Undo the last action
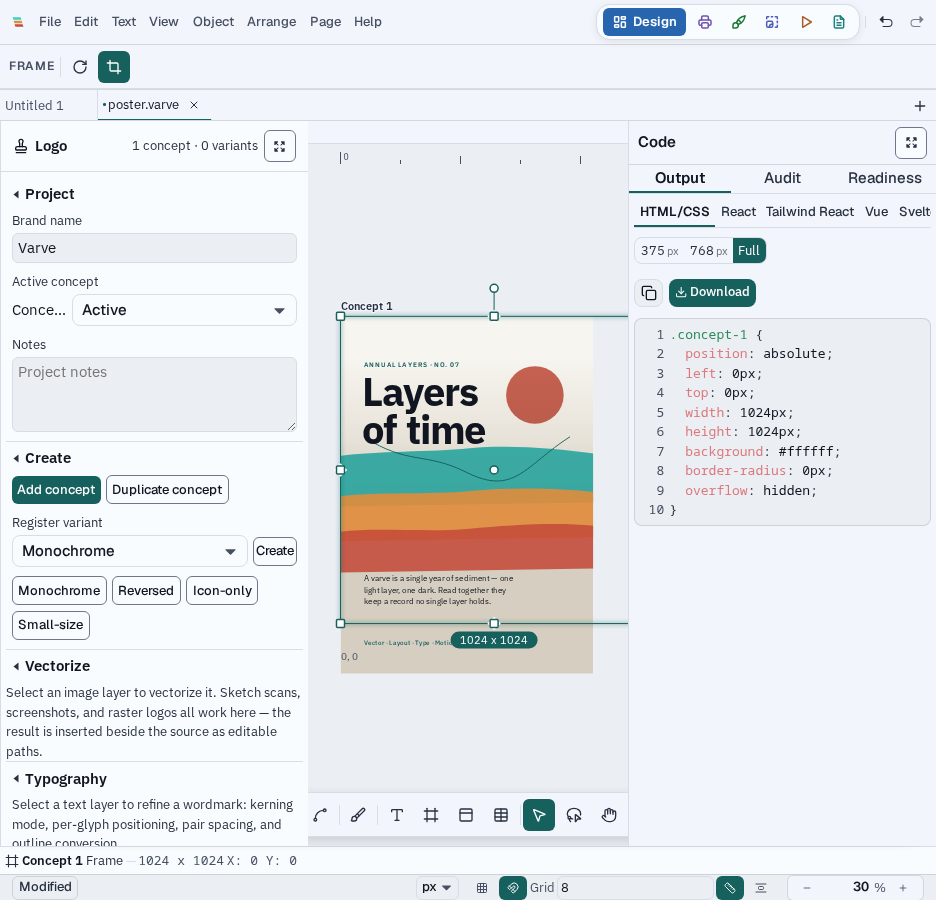The image size is (936, 900). (x=886, y=22)
